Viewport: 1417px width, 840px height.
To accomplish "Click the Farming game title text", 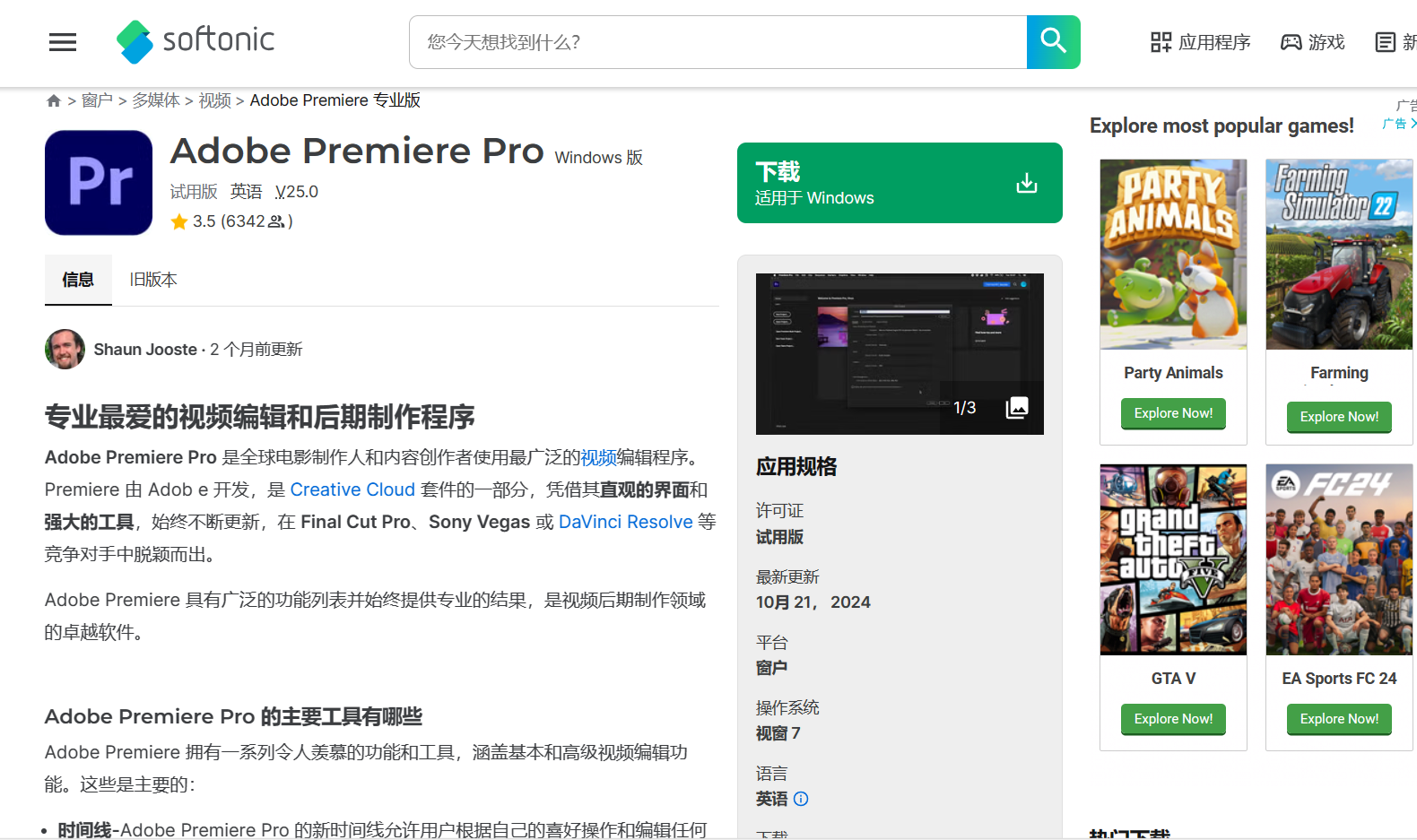I will pyautogui.click(x=1339, y=373).
